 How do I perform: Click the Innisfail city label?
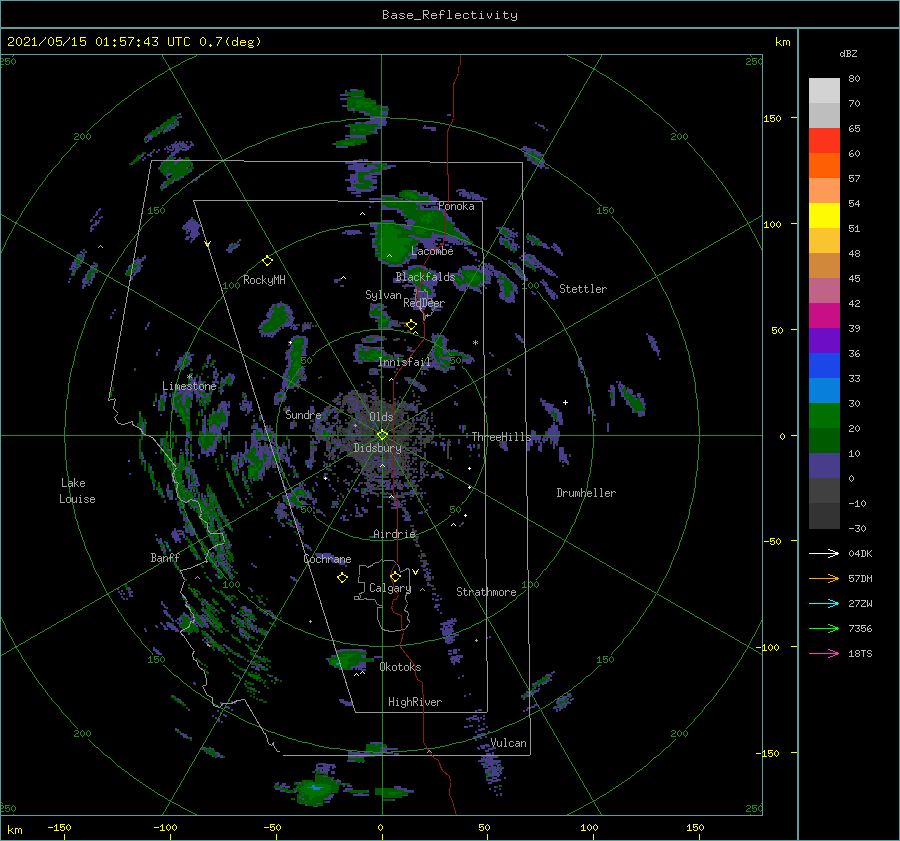(404, 362)
